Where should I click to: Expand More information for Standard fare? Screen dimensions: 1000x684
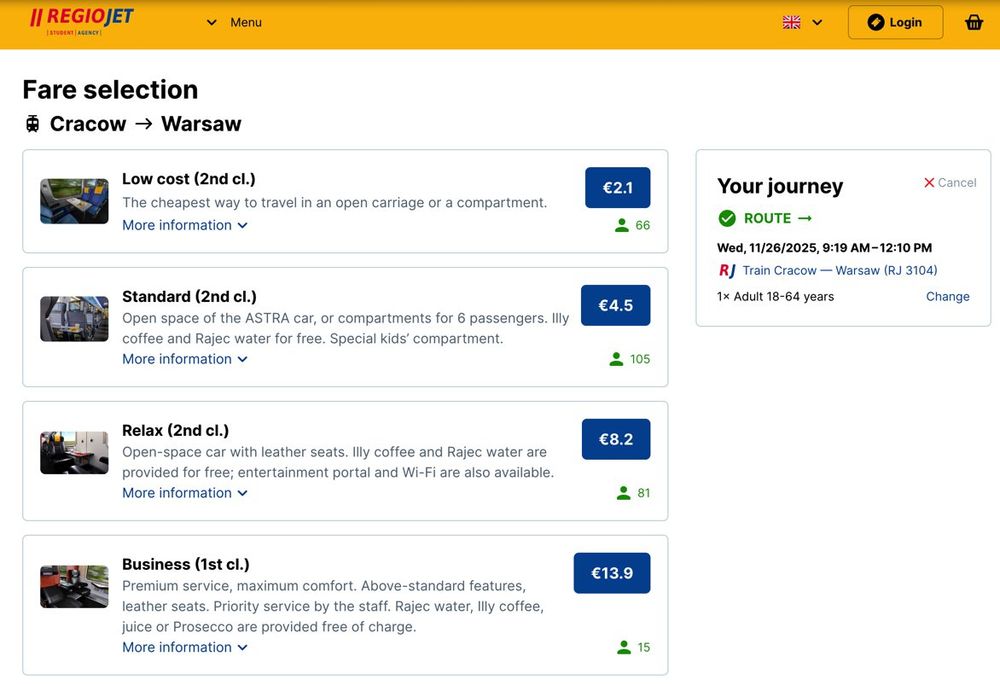pos(185,359)
